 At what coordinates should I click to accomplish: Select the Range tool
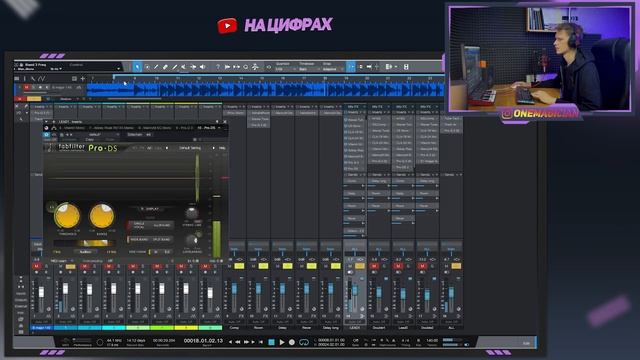(147, 67)
